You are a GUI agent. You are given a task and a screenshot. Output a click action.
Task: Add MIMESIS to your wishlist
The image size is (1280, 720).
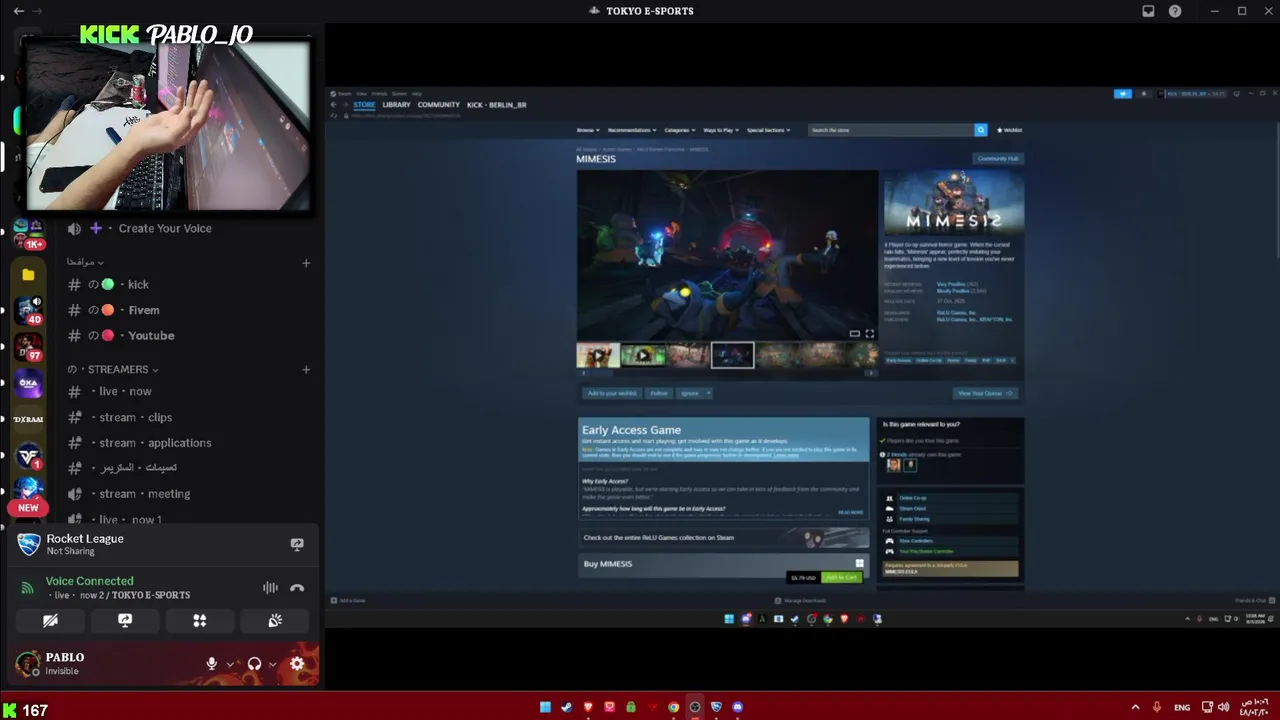[612, 393]
